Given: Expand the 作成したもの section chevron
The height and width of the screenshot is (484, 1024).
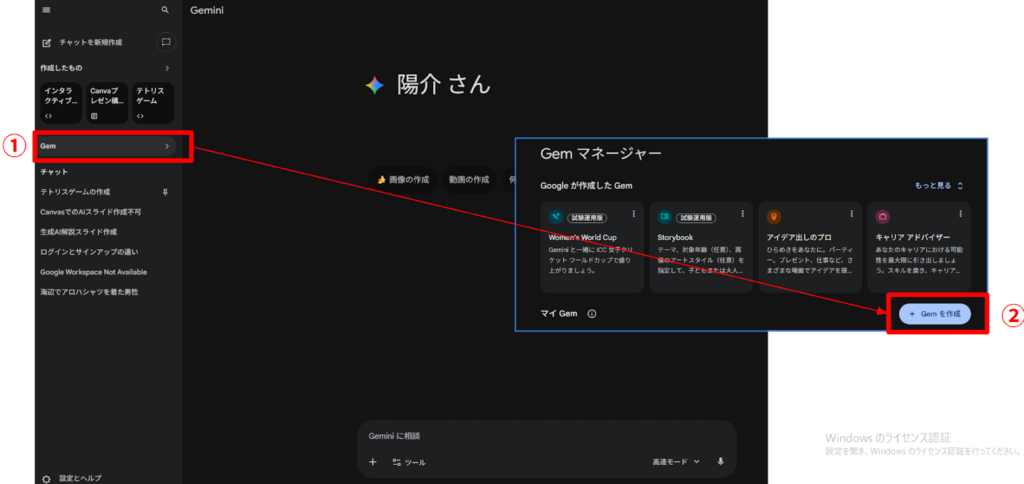Looking at the screenshot, I should tap(167, 68).
